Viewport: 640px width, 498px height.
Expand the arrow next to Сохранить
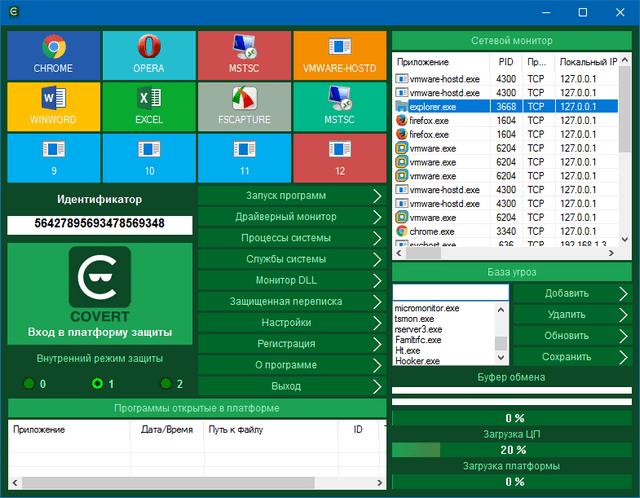[x=624, y=356]
